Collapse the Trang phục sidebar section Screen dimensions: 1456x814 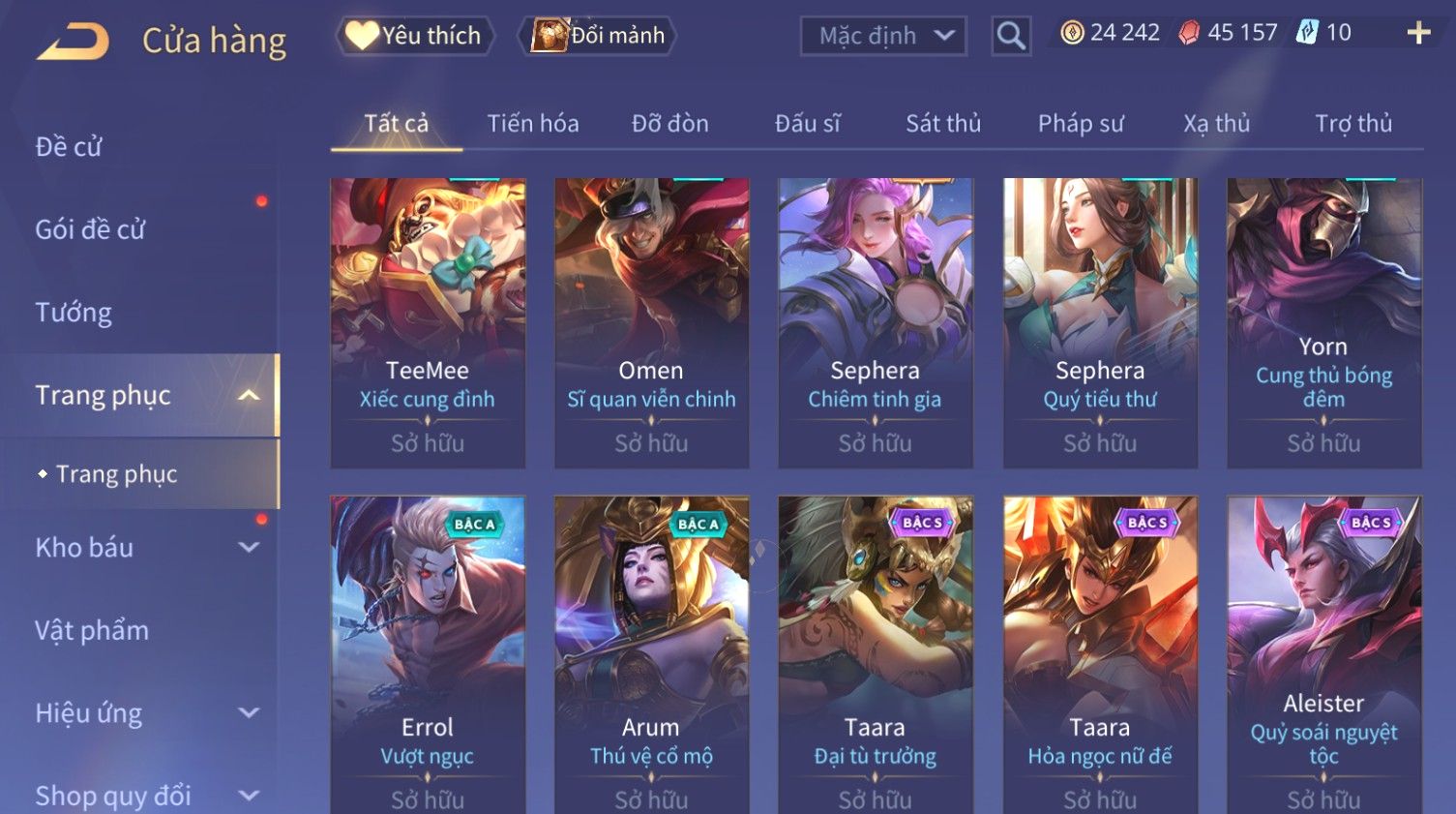[249, 395]
